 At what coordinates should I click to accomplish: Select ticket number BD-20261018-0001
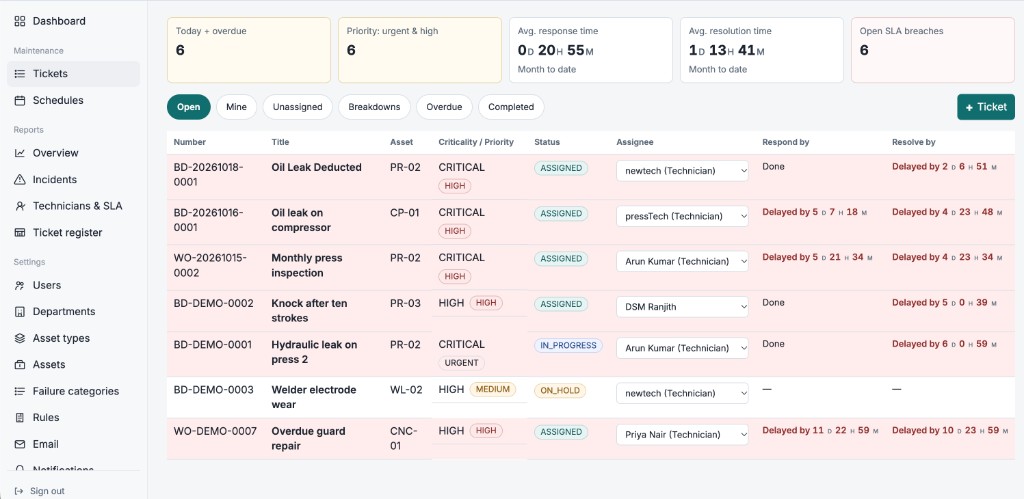208,174
